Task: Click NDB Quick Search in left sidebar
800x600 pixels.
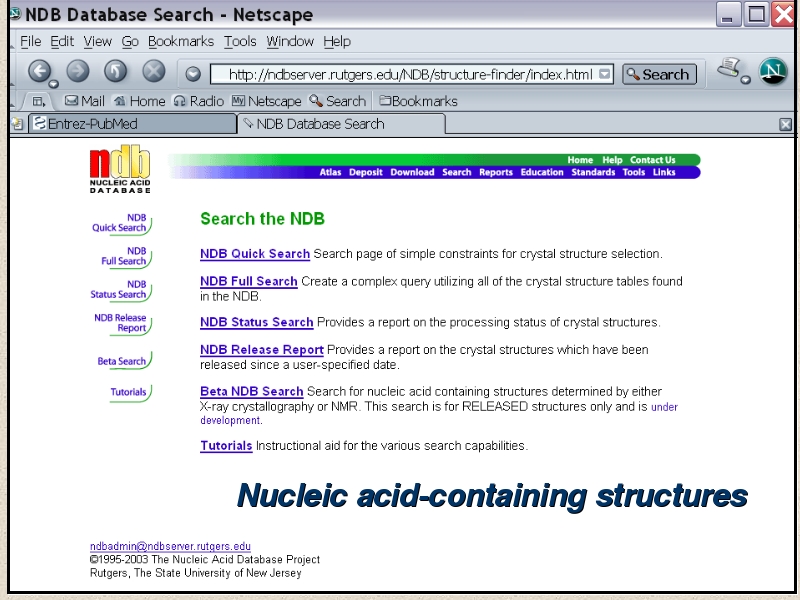Action: click(x=119, y=223)
